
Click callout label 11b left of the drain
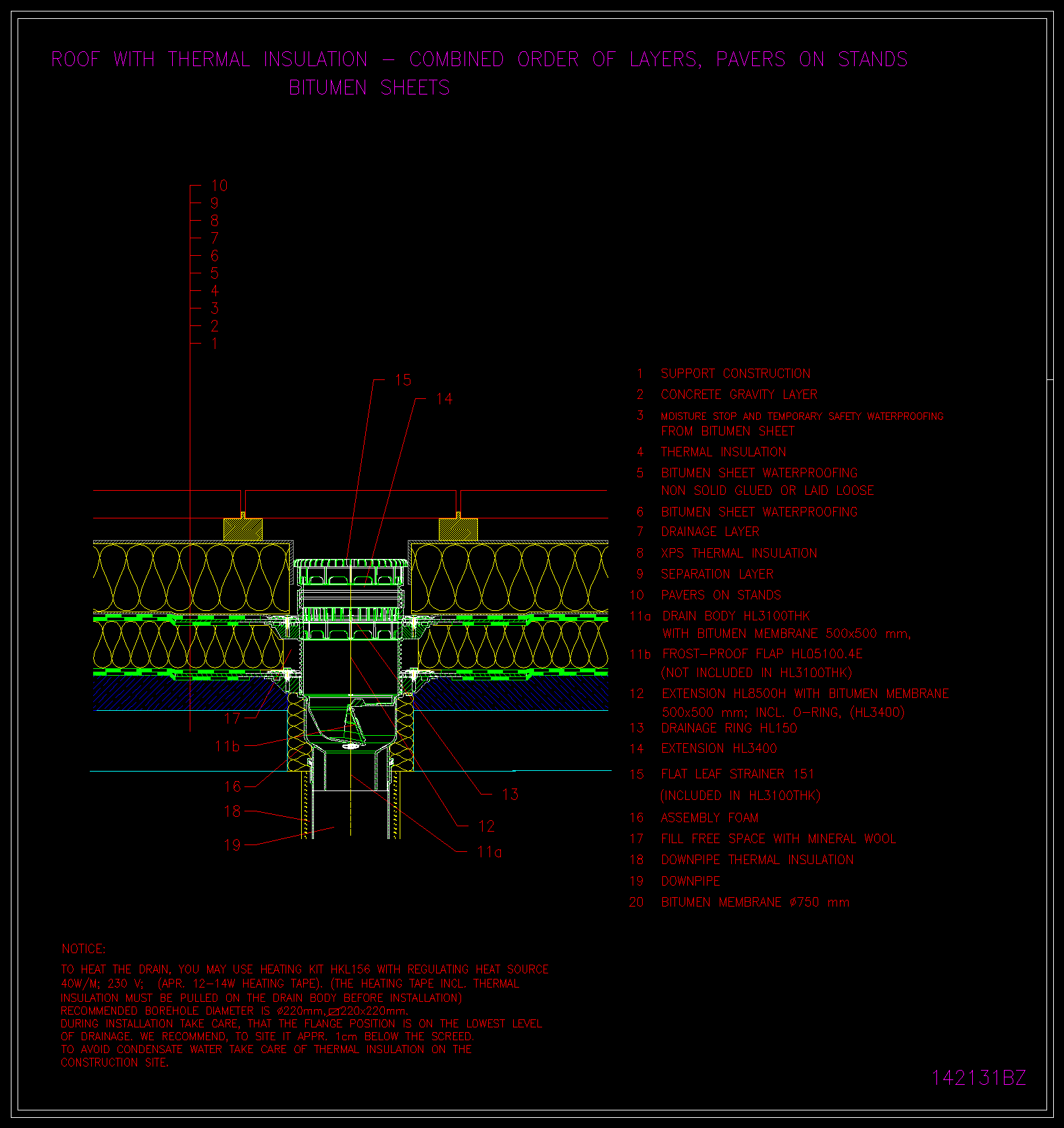pyautogui.click(x=227, y=746)
